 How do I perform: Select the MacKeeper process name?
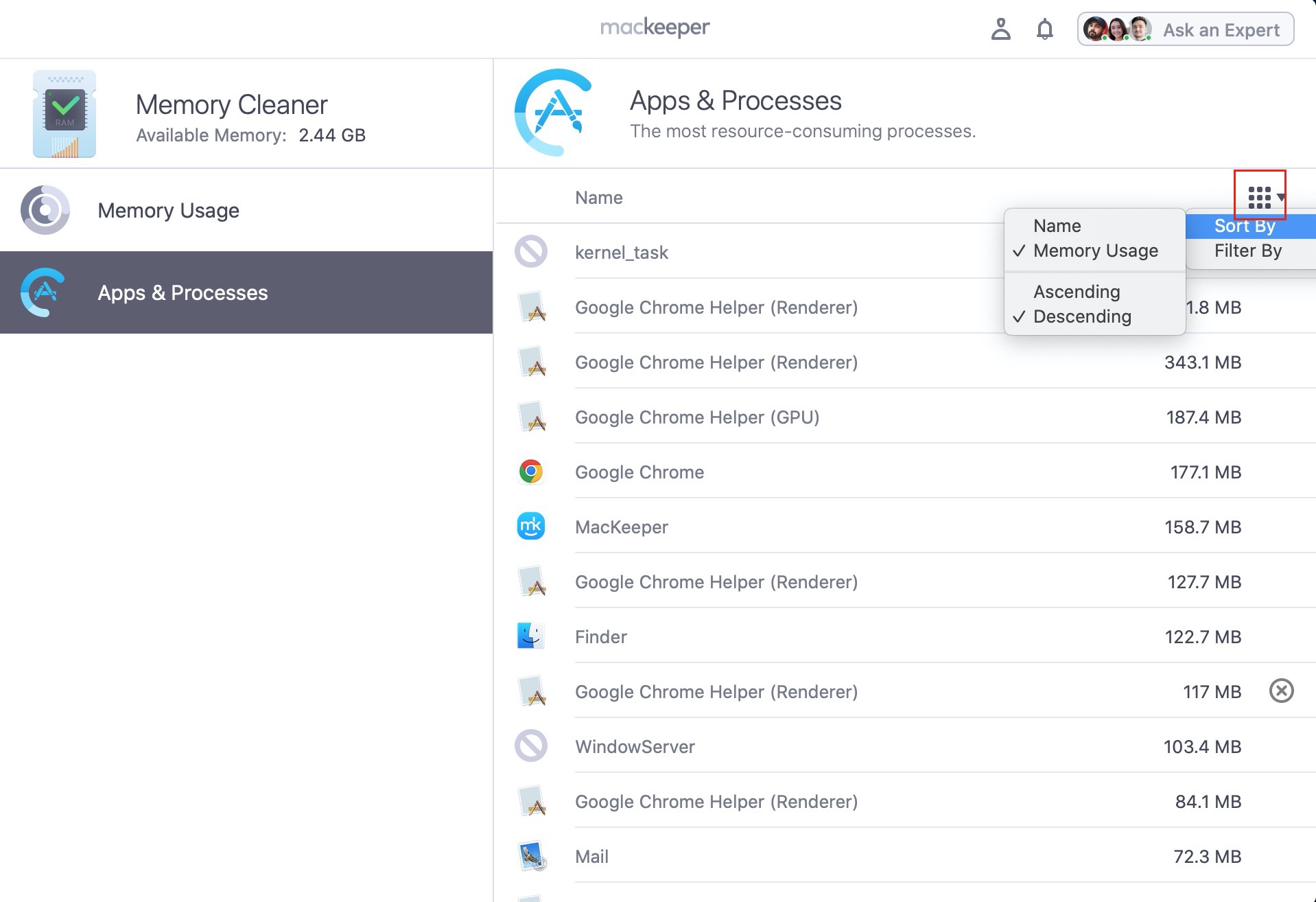[x=622, y=527]
